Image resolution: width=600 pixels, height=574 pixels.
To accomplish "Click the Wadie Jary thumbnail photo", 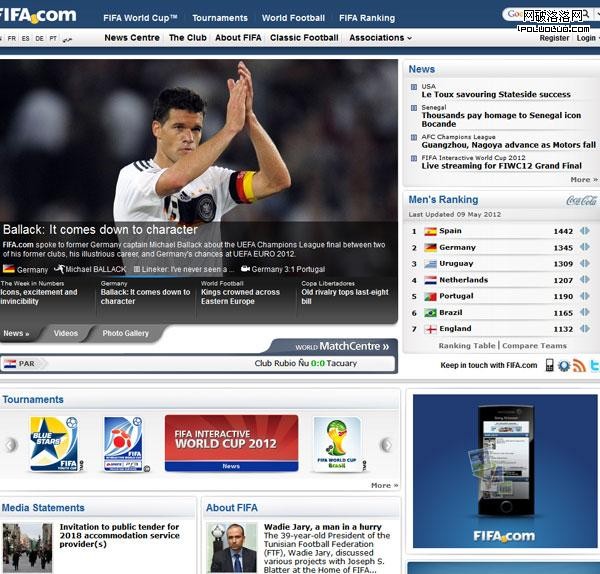I will (232, 547).
